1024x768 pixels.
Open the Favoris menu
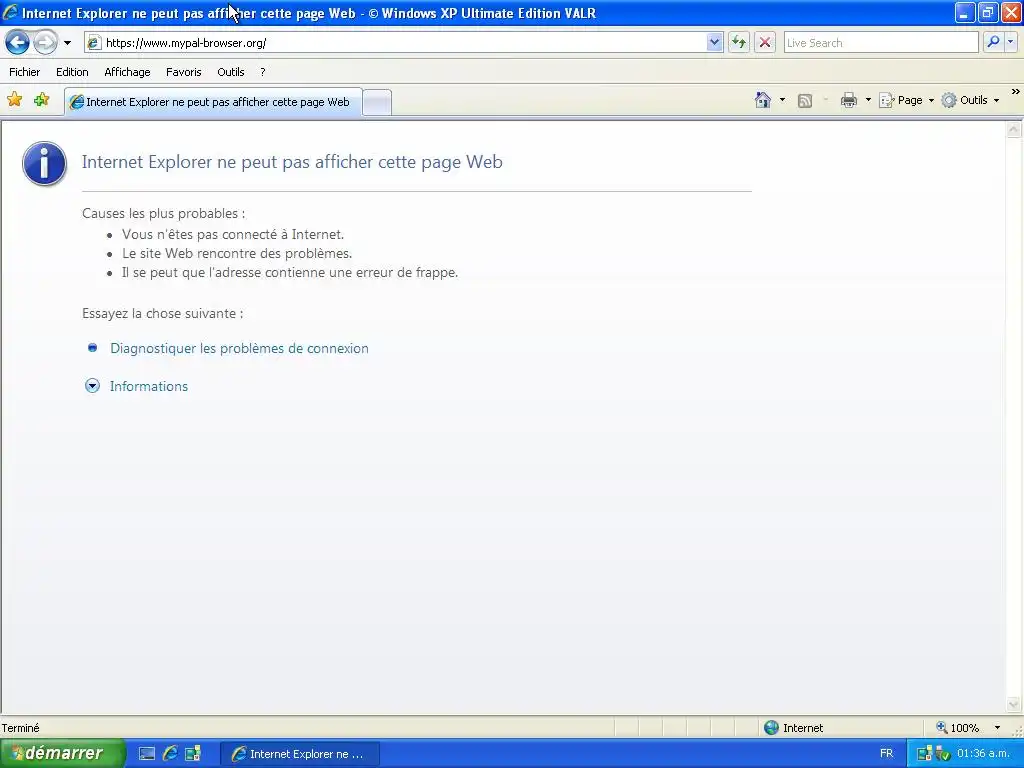click(184, 72)
